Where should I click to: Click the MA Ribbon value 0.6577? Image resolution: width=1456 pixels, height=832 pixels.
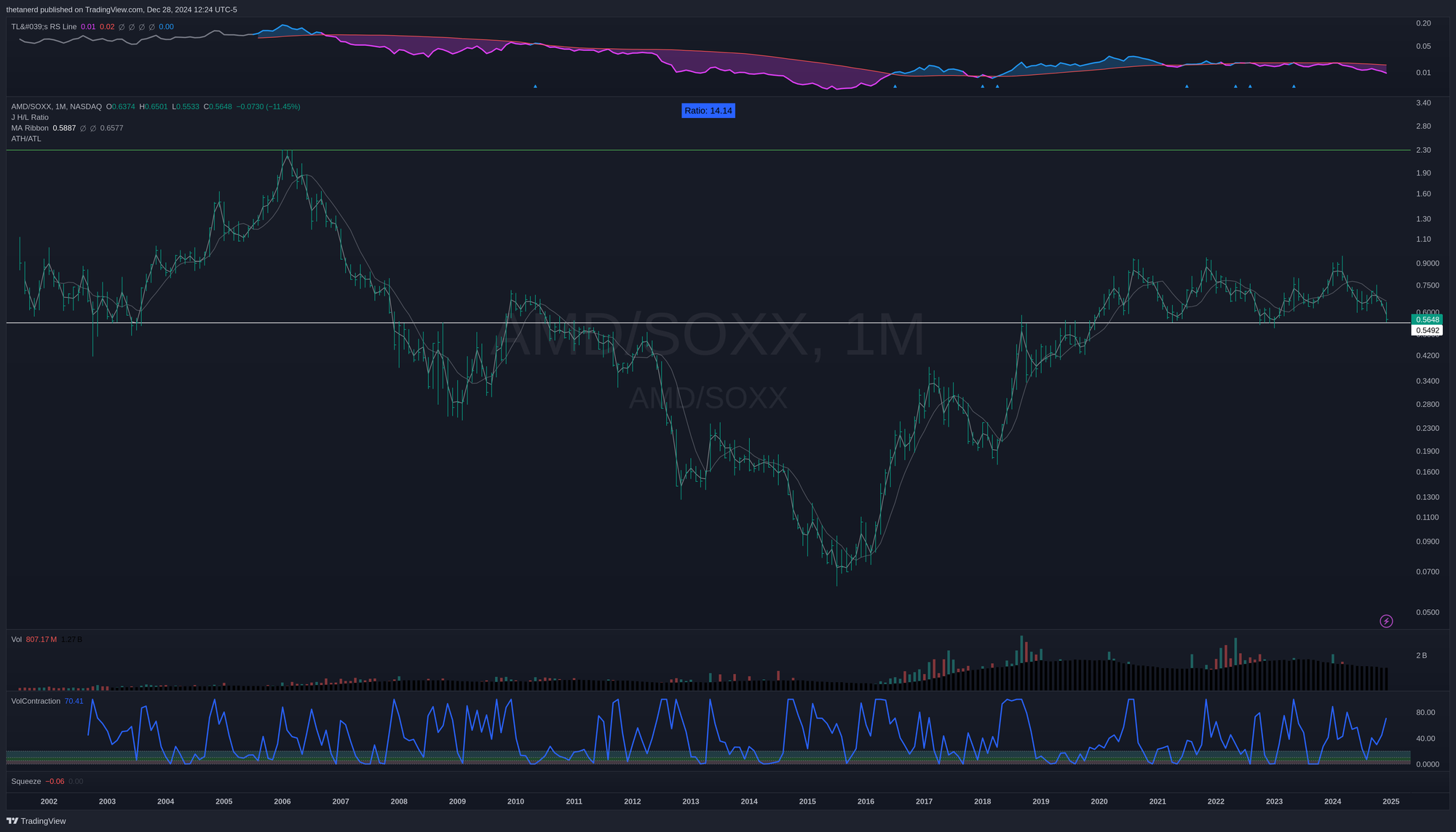click(111, 128)
